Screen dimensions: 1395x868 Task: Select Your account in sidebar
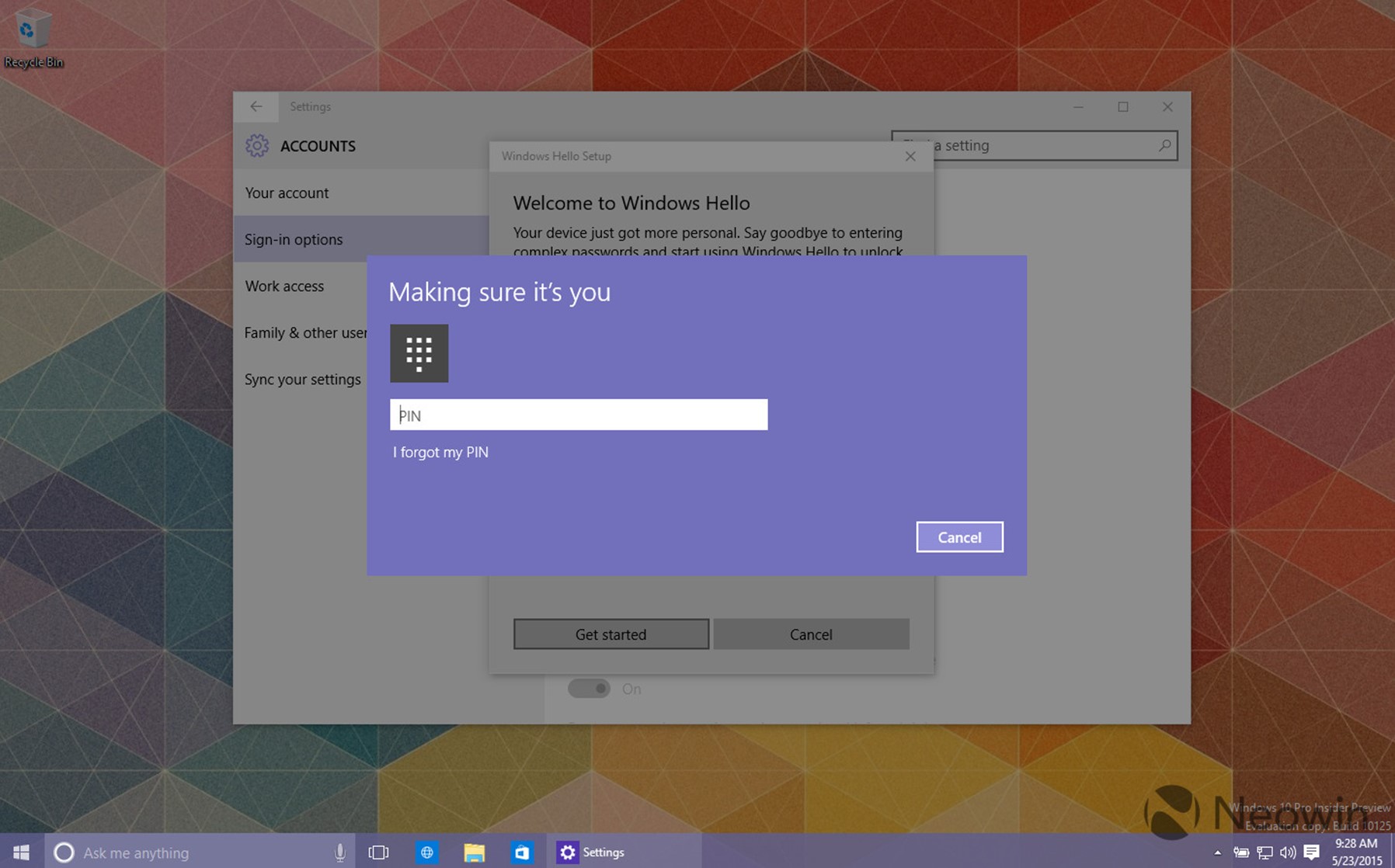coord(287,193)
